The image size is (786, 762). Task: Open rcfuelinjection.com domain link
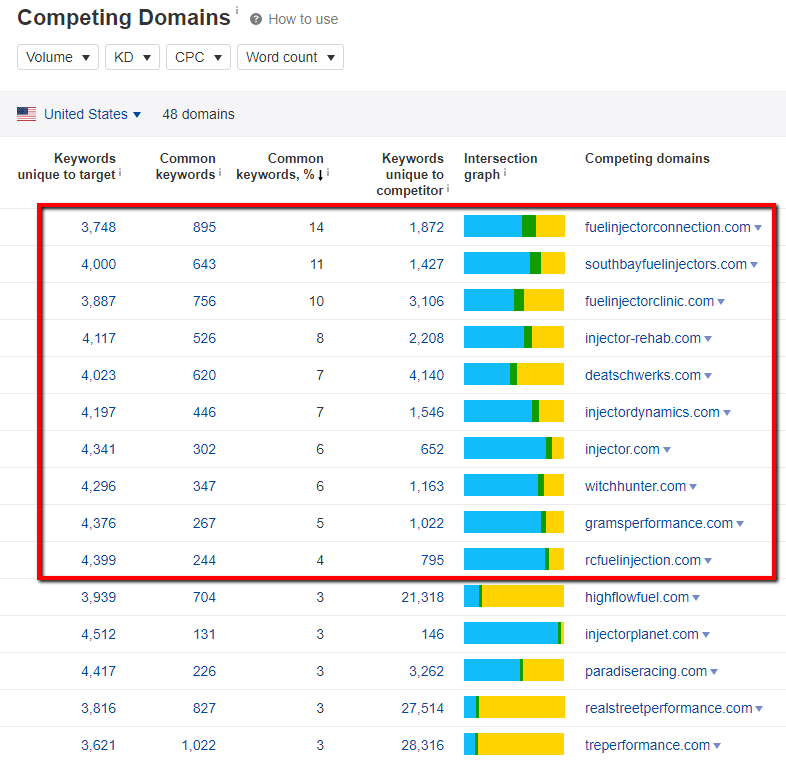pos(643,560)
